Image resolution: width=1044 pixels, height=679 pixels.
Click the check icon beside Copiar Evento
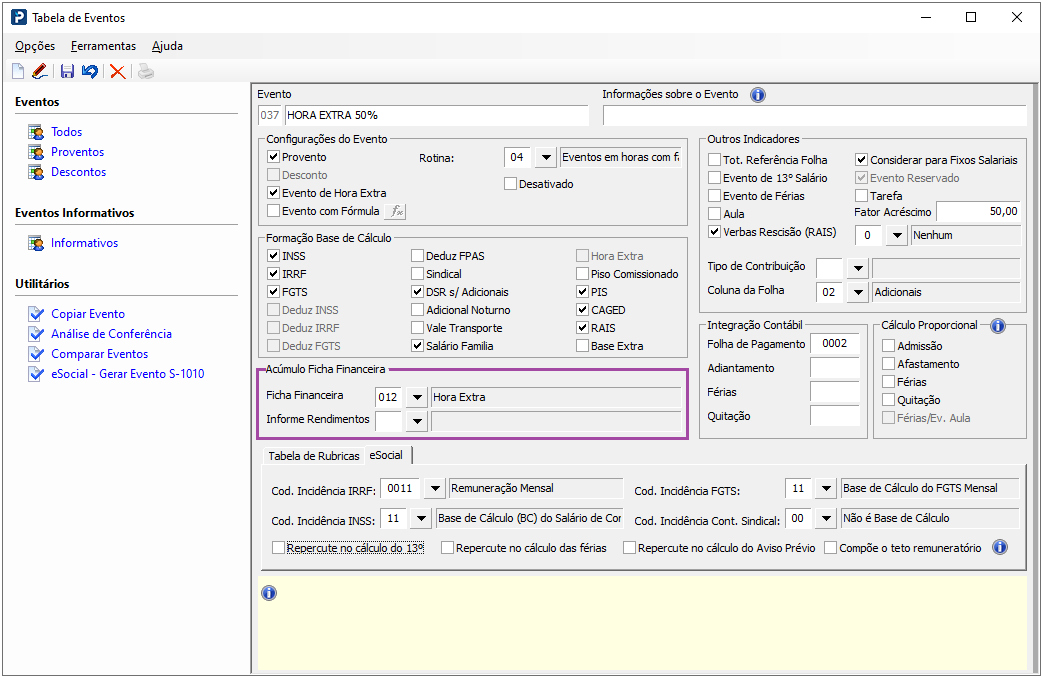click(x=36, y=314)
